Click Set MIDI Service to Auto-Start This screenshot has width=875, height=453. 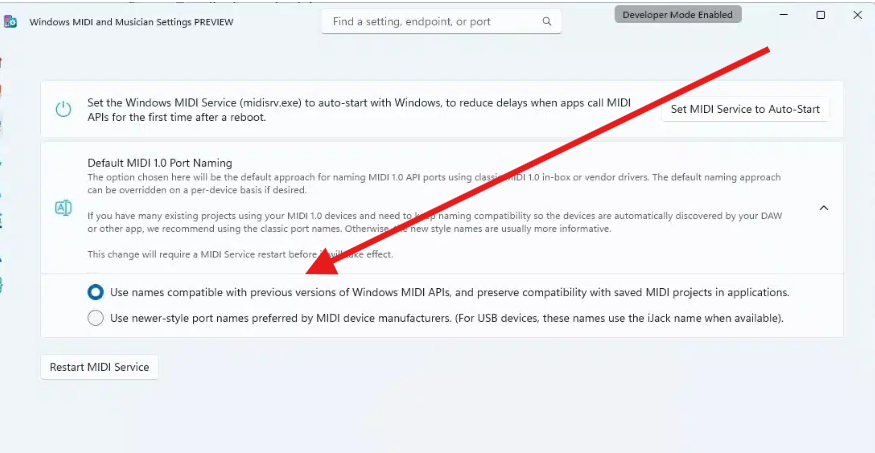point(745,109)
